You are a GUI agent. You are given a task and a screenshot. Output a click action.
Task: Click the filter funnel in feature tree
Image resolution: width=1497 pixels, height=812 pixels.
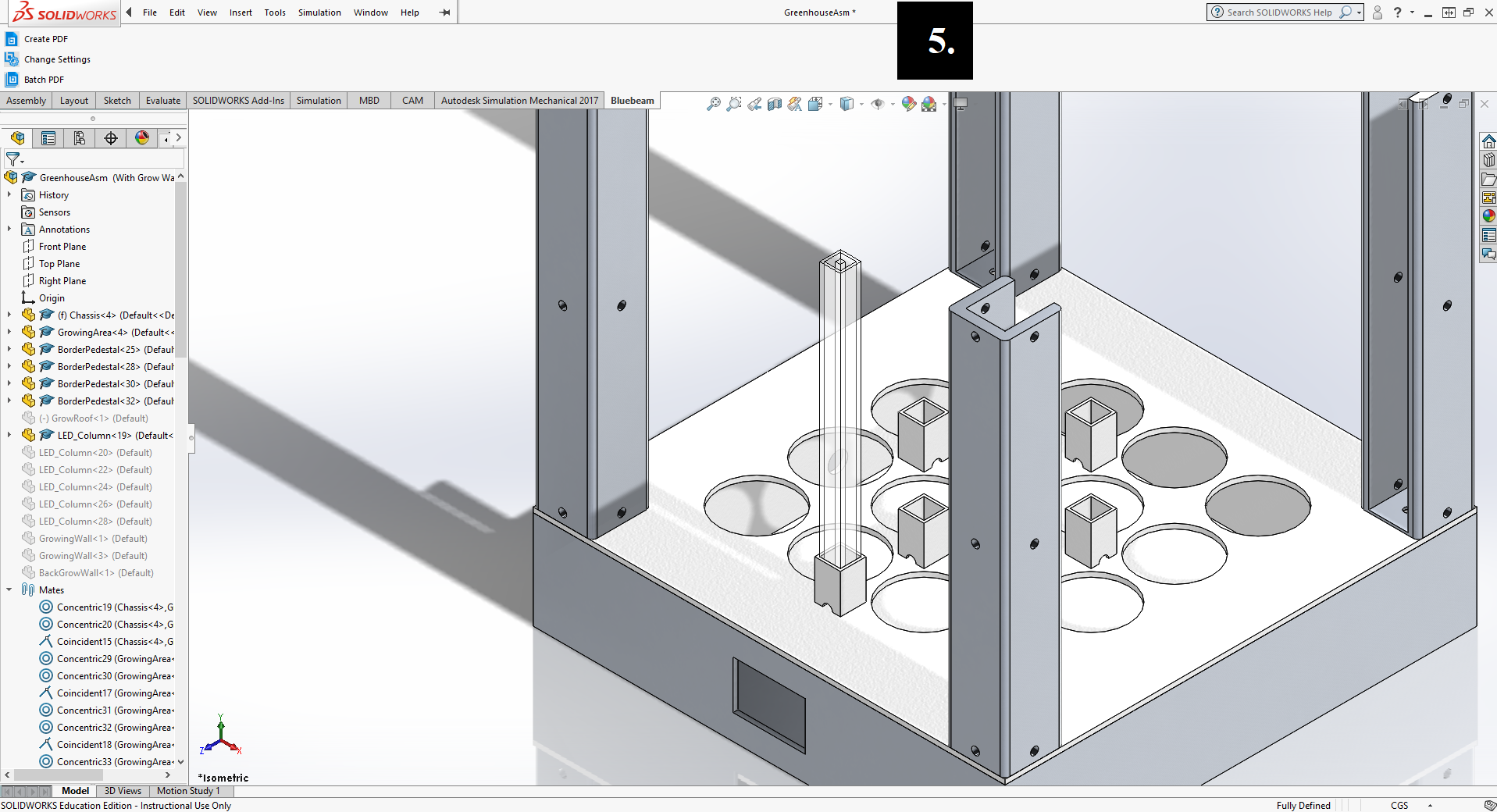(x=13, y=159)
